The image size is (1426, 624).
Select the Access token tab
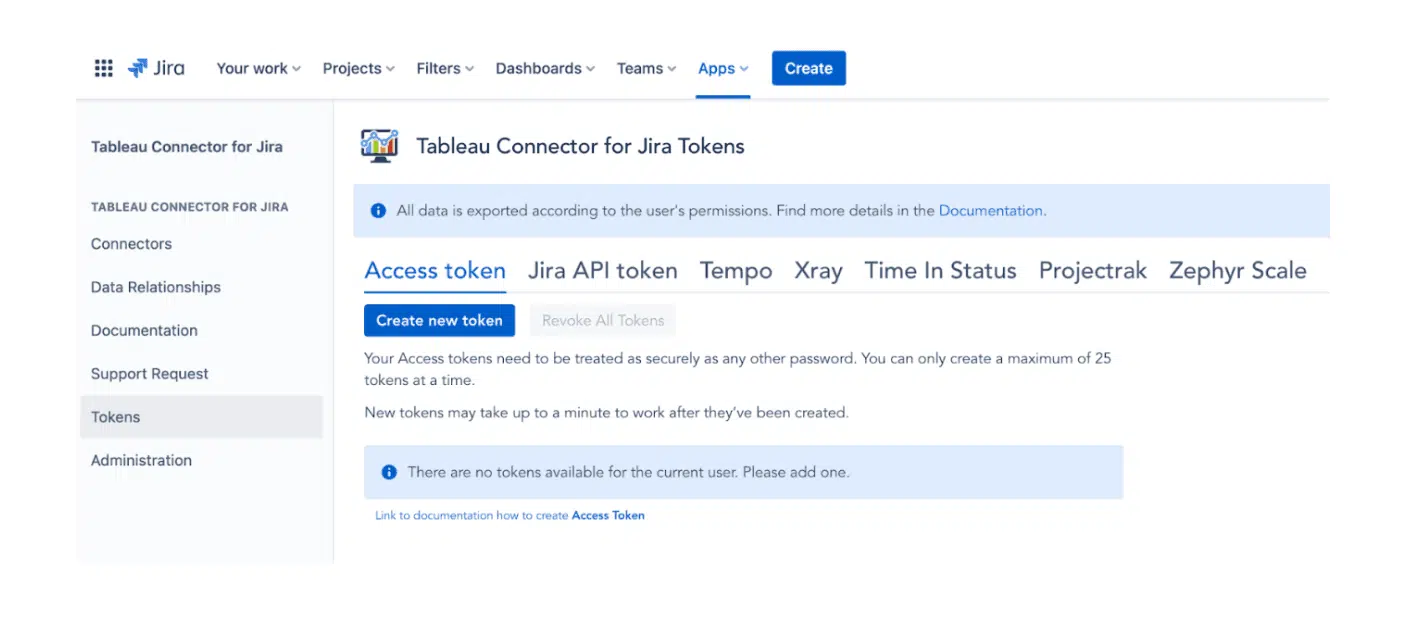[435, 271]
